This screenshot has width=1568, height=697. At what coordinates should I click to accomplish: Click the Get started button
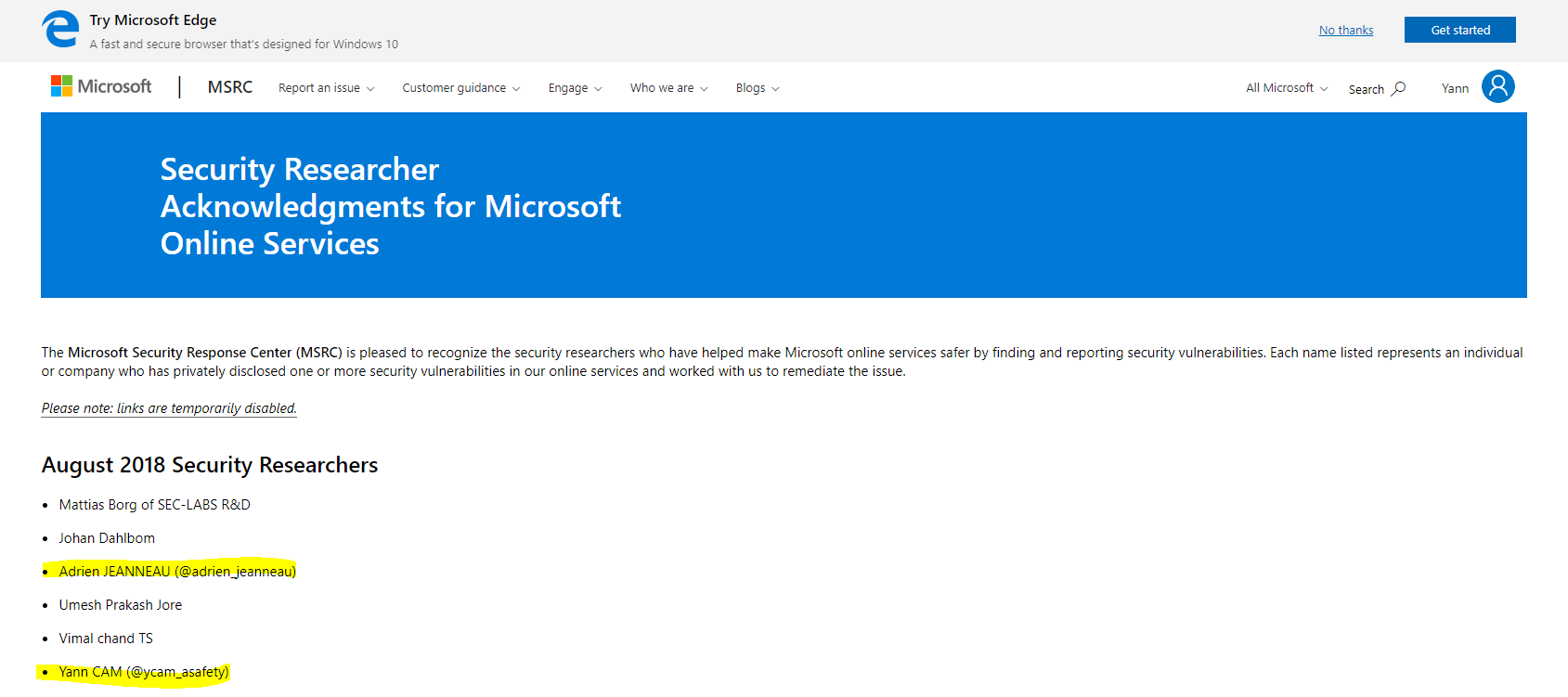pos(1459,30)
